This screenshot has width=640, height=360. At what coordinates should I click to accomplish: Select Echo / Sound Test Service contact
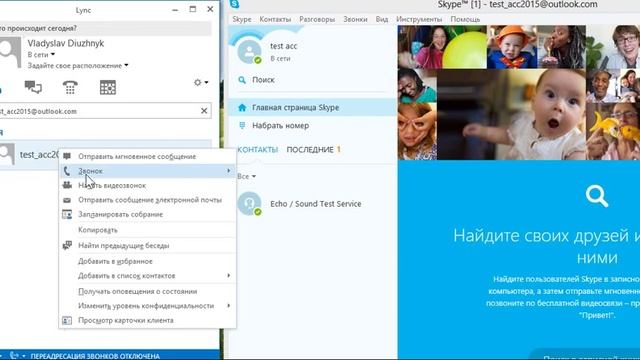click(313, 204)
